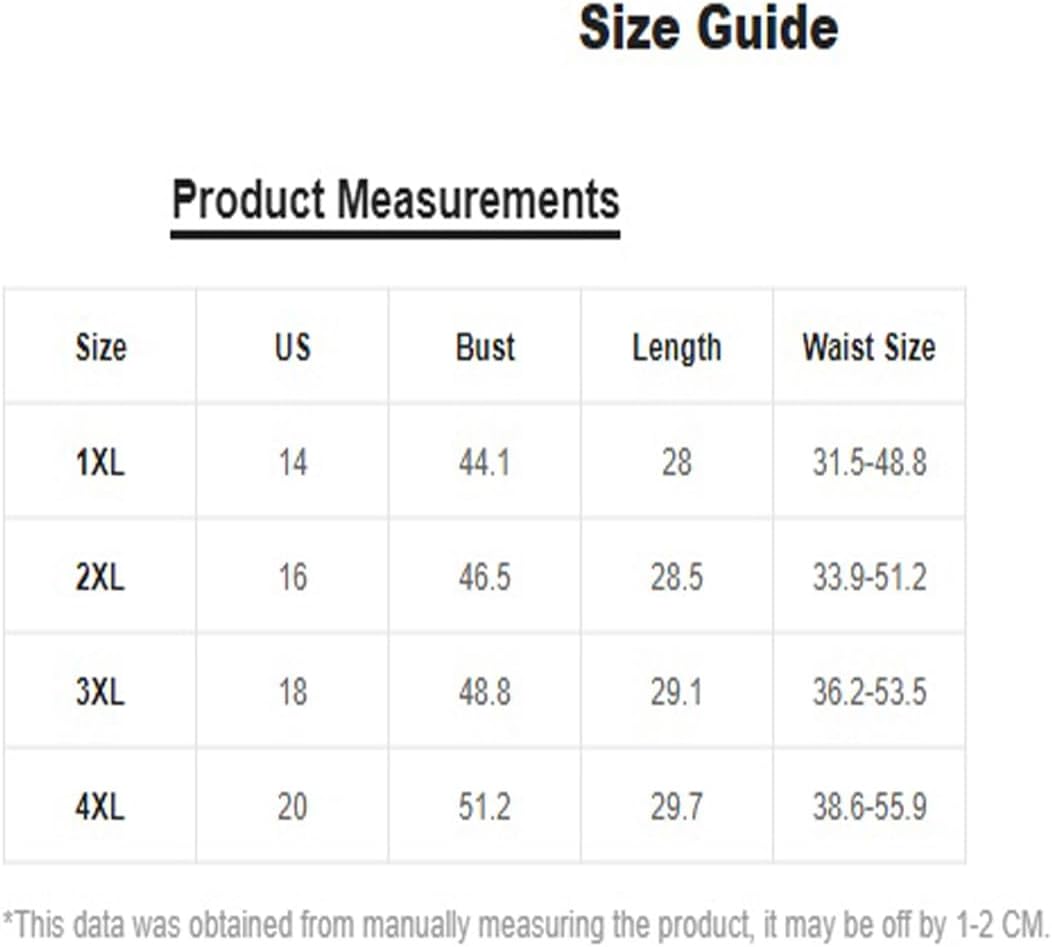This screenshot has height=947, width=1052.
Task: Click the waist range 38.6-55.9 cell
Action: (x=870, y=807)
